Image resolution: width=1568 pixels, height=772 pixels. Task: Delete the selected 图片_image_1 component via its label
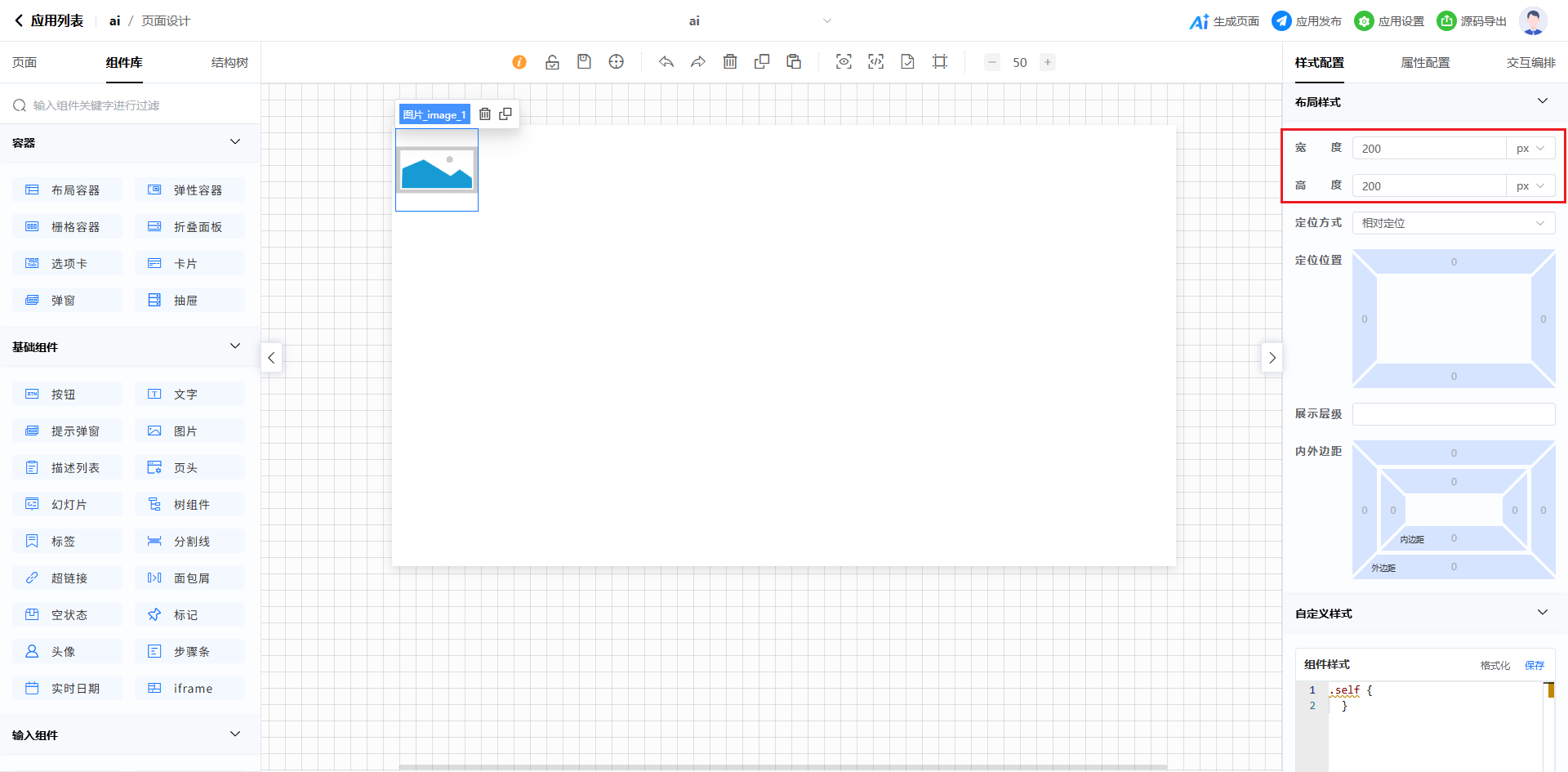(x=485, y=114)
